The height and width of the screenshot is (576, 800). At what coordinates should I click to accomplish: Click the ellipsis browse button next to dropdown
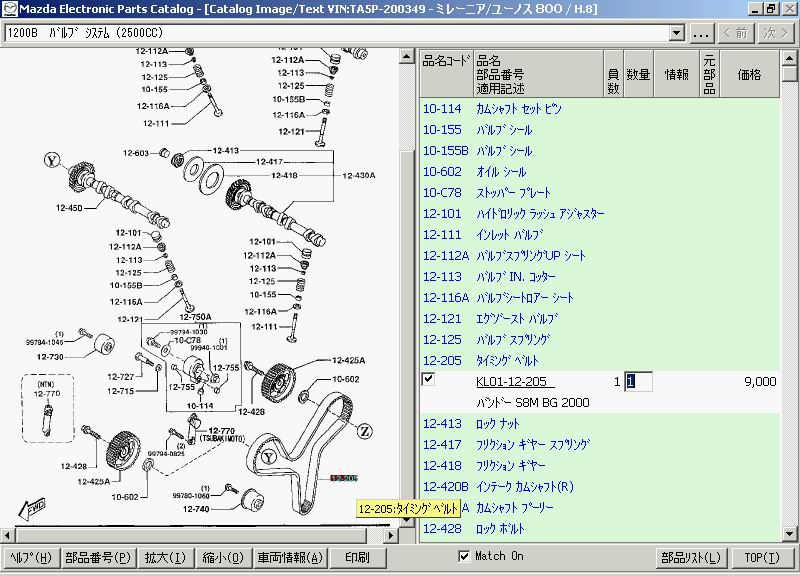pos(701,33)
